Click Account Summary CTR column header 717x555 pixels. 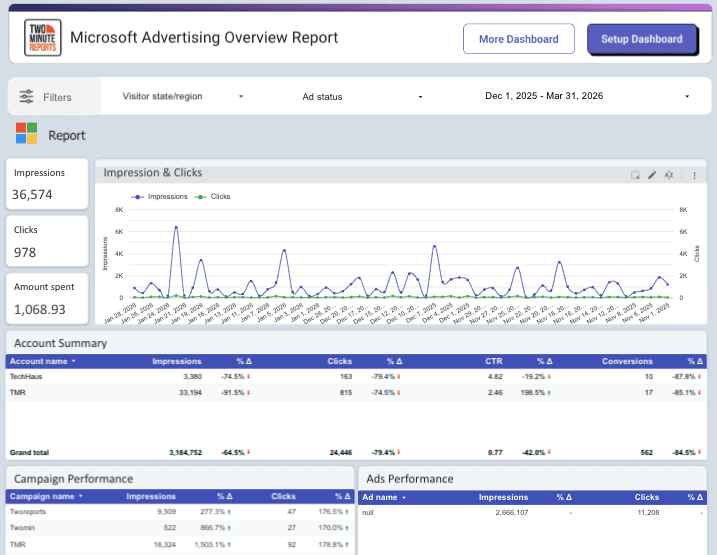click(x=494, y=361)
